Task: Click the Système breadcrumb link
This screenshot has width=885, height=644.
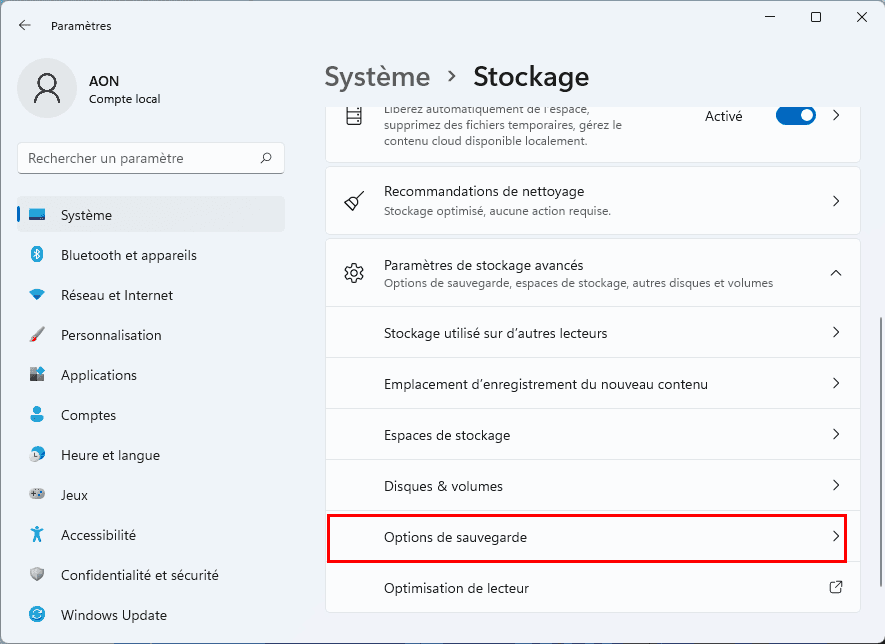Action: [377, 77]
